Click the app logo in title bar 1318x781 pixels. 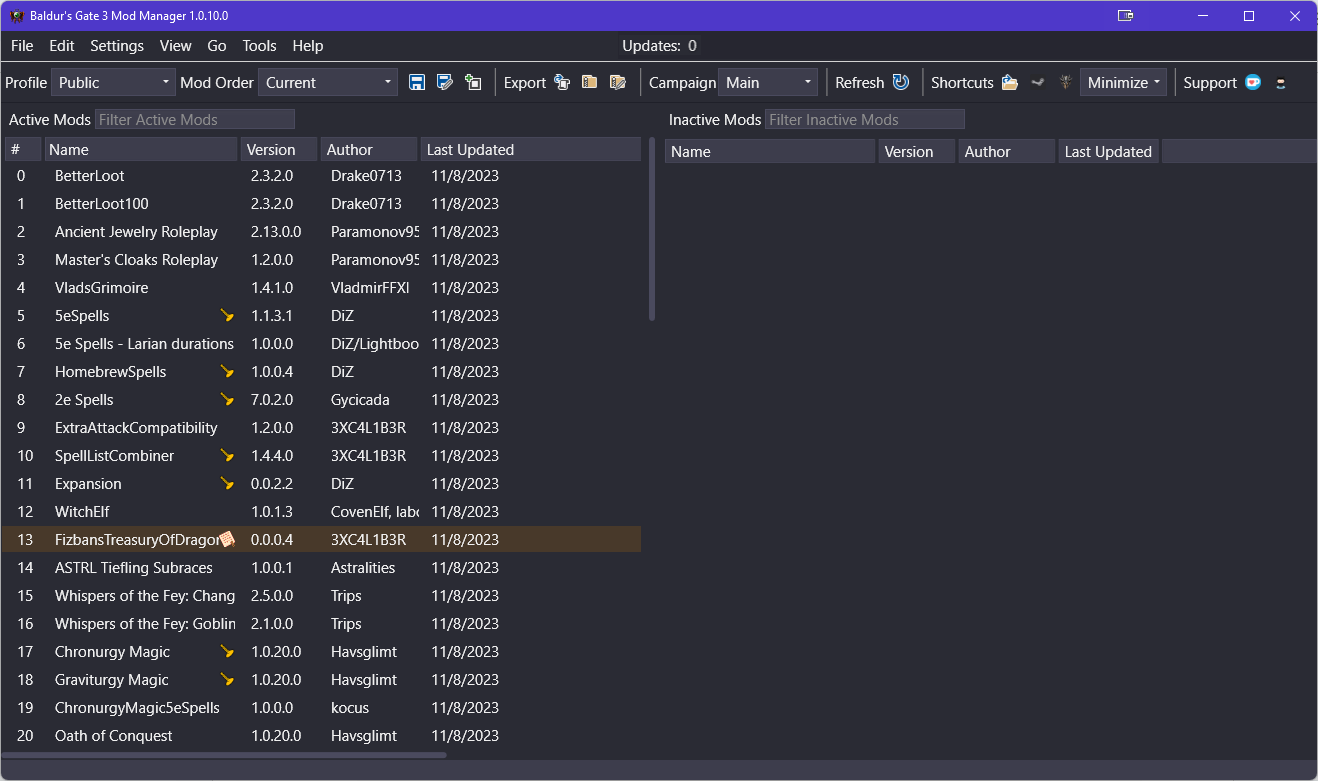16,15
